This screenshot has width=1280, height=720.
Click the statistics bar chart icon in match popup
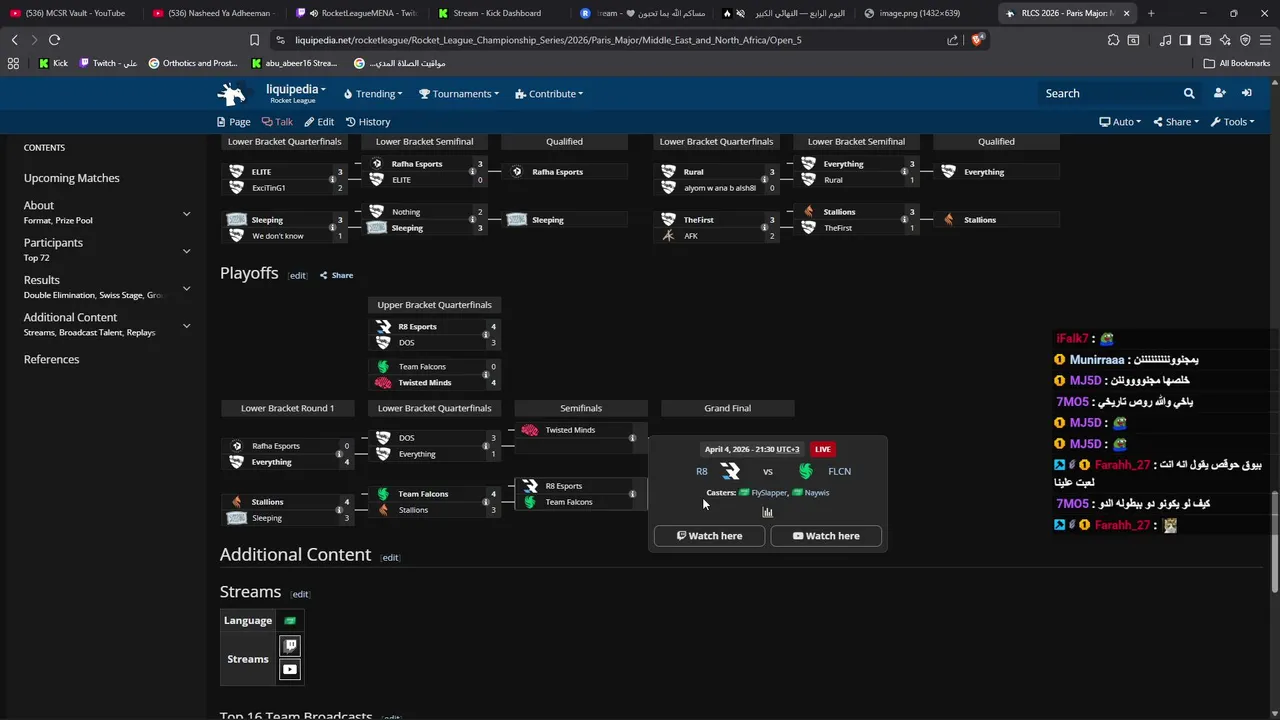768,512
